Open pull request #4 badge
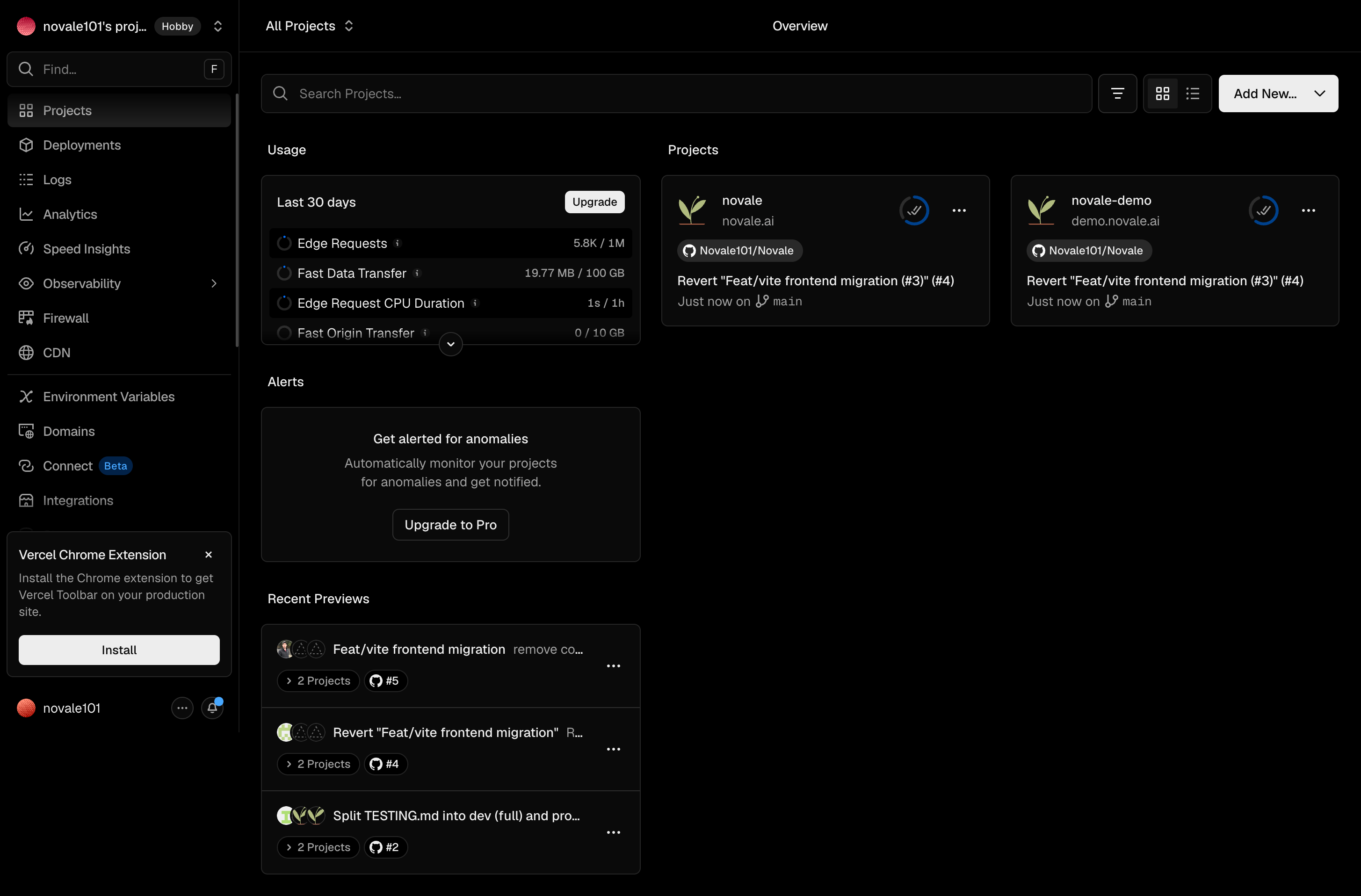 (385, 764)
